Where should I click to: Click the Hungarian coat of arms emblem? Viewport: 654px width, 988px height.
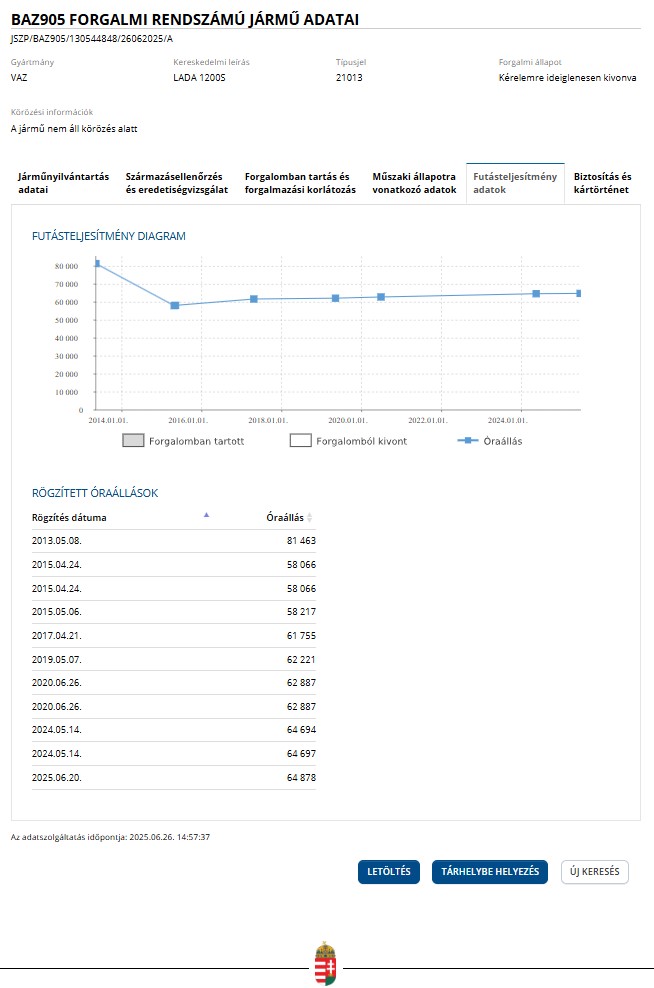[x=325, y=963]
